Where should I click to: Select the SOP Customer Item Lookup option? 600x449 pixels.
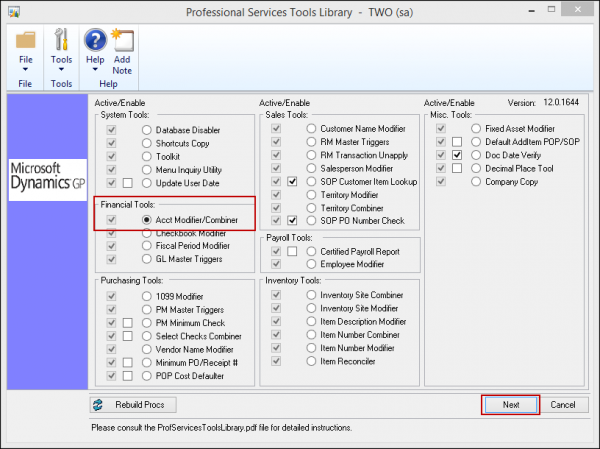pos(311,181)
